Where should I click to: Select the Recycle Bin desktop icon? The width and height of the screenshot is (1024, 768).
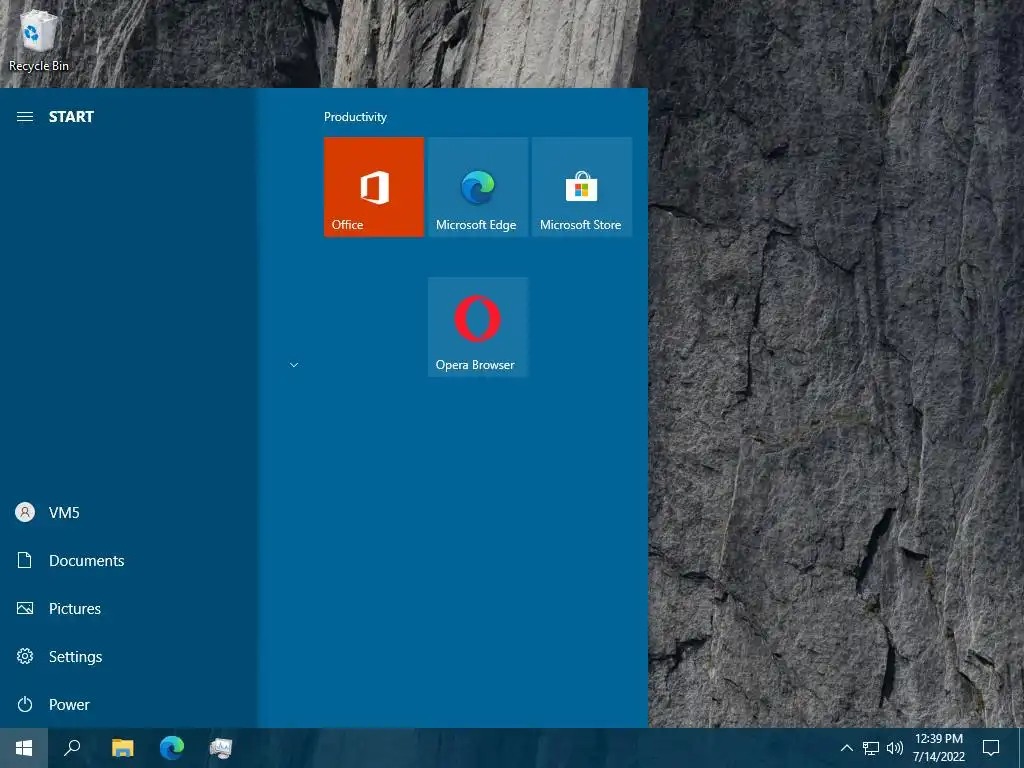click(39, 40)
